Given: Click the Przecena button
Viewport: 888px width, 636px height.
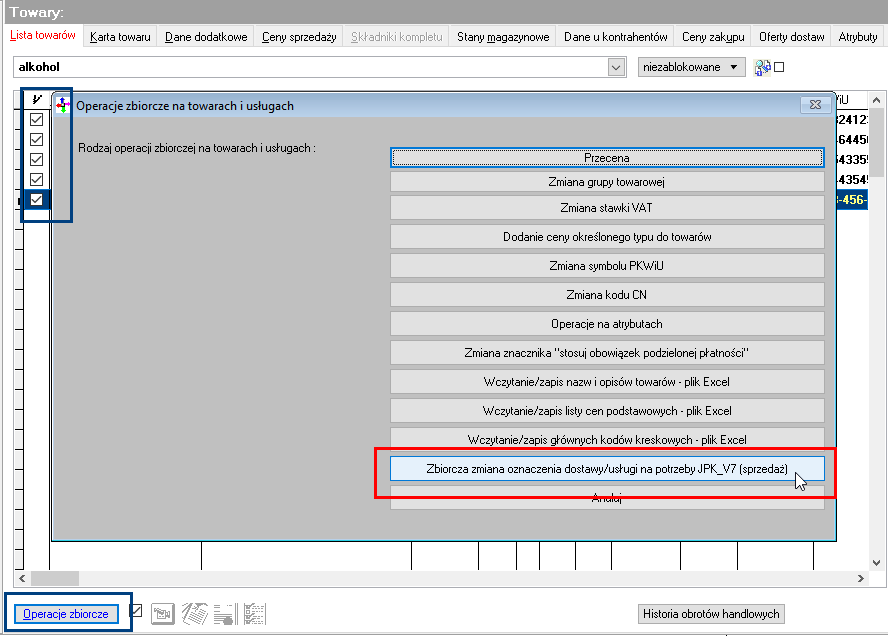Looking at the screenshot, I should point(607,158).
